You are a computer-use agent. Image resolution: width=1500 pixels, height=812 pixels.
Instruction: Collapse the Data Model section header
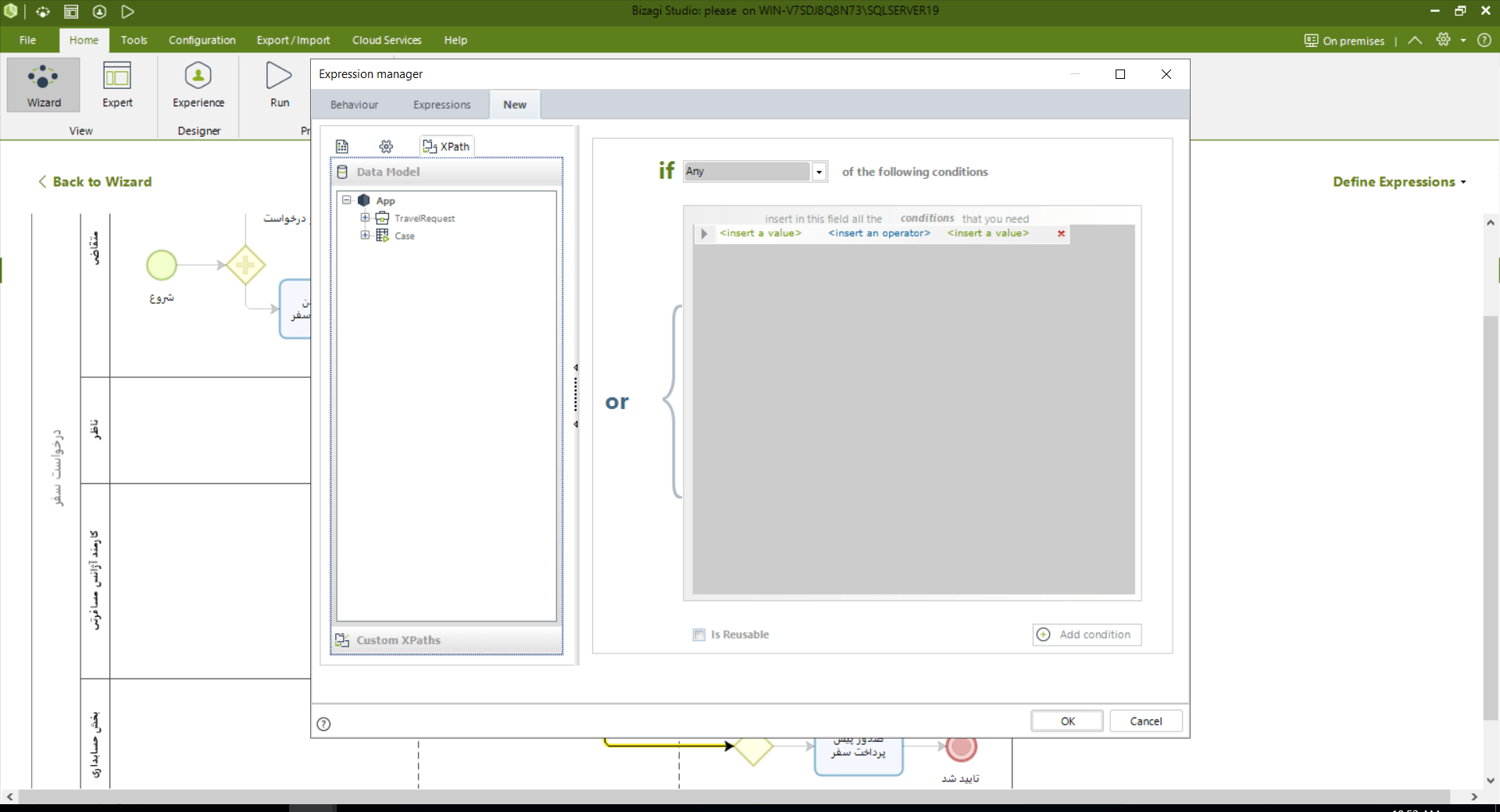coord(446,172)
